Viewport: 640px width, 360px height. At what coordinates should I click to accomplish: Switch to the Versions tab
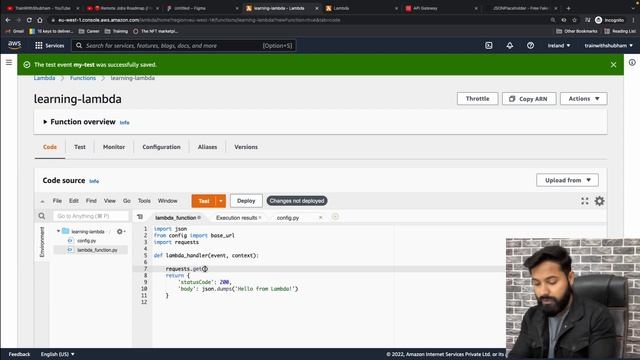click(x=246, y=147)
